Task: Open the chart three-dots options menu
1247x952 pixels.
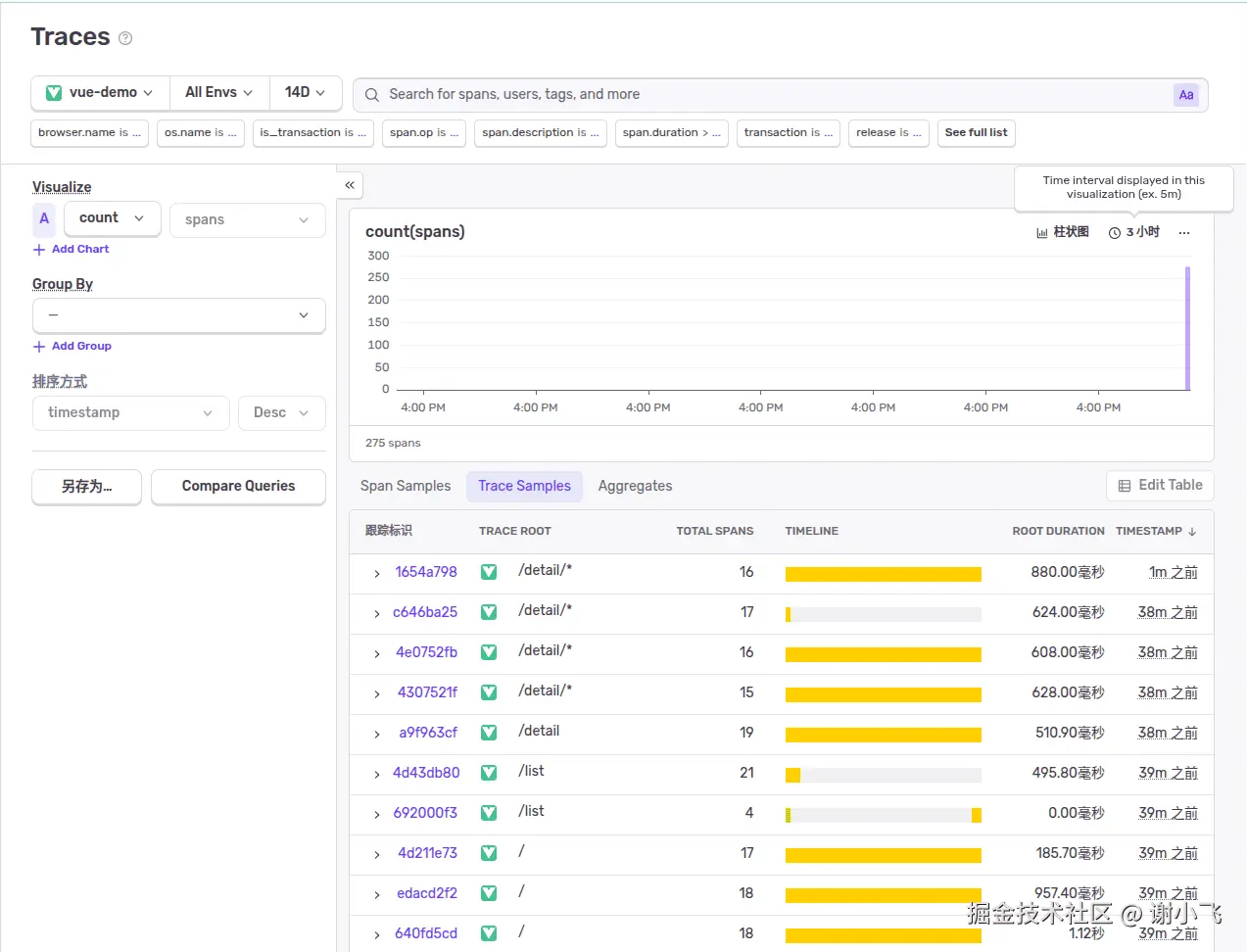Action: click(x=1184, y=233)
